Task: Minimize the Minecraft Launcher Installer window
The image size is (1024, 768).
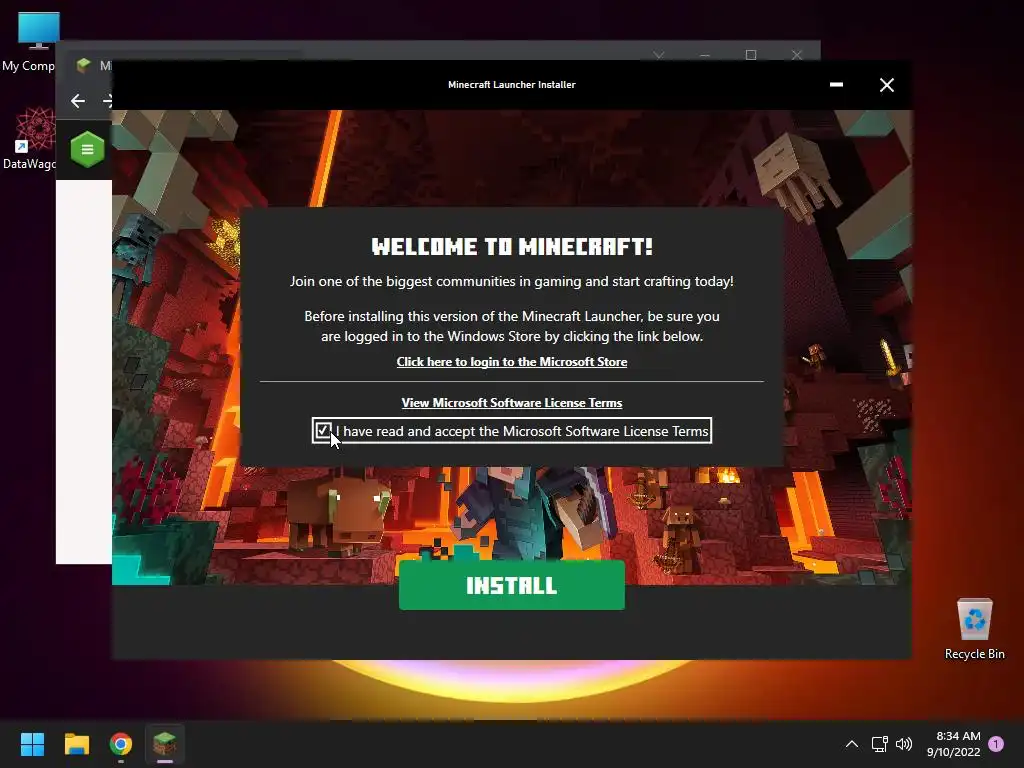Action: point(836,85)
